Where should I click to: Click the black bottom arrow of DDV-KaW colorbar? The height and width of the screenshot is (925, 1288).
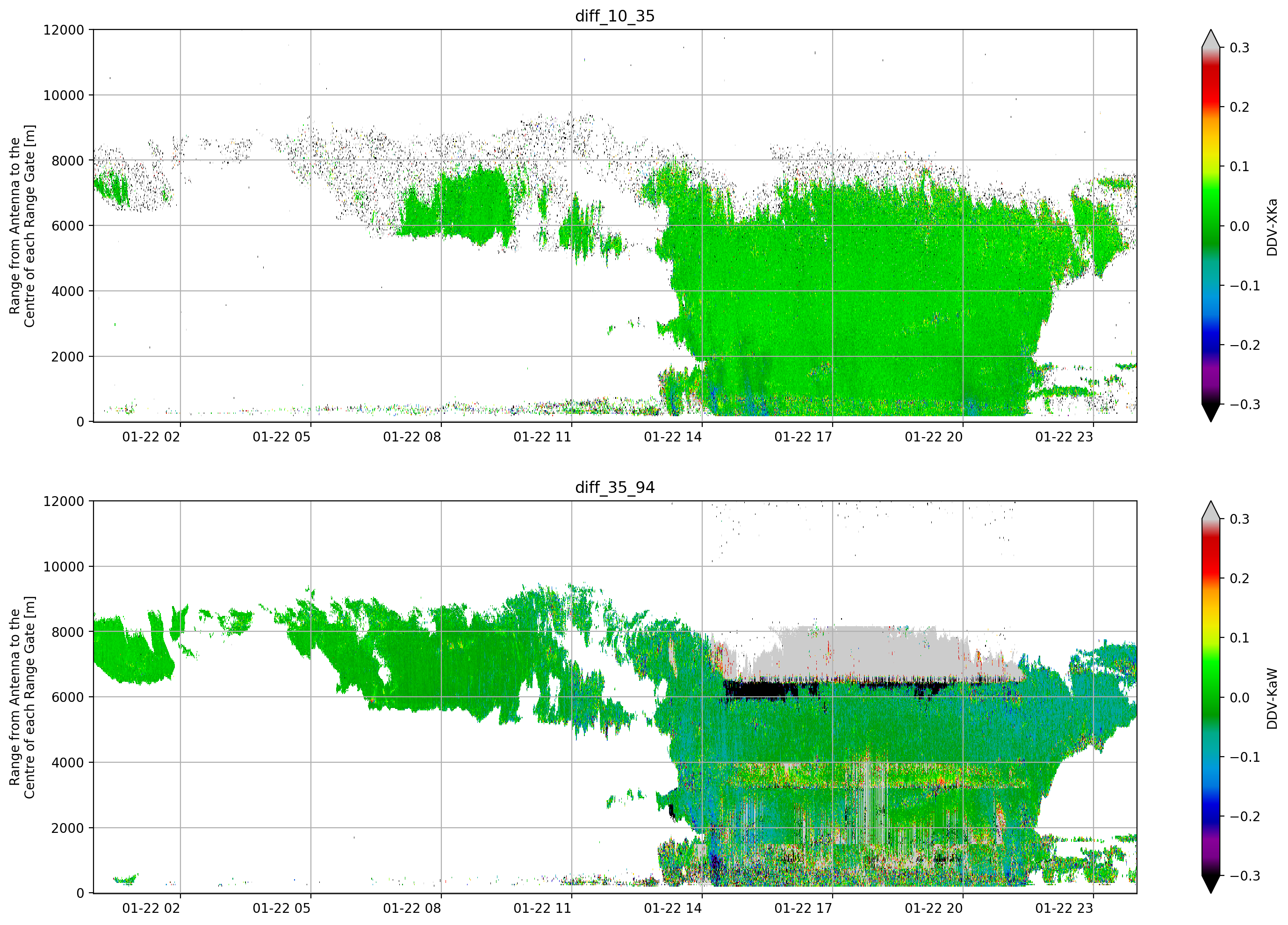click(1211, 884)
